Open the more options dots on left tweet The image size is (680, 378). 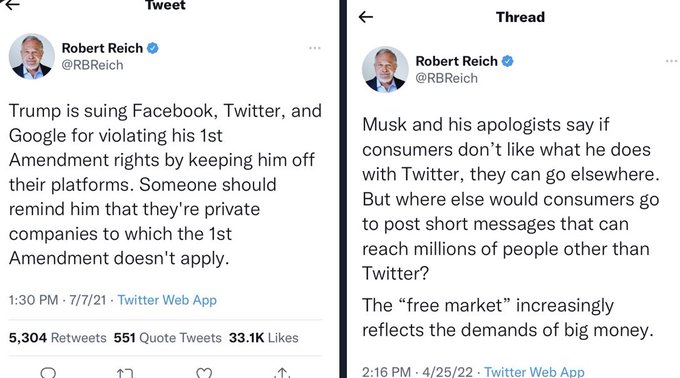point(315,48)
